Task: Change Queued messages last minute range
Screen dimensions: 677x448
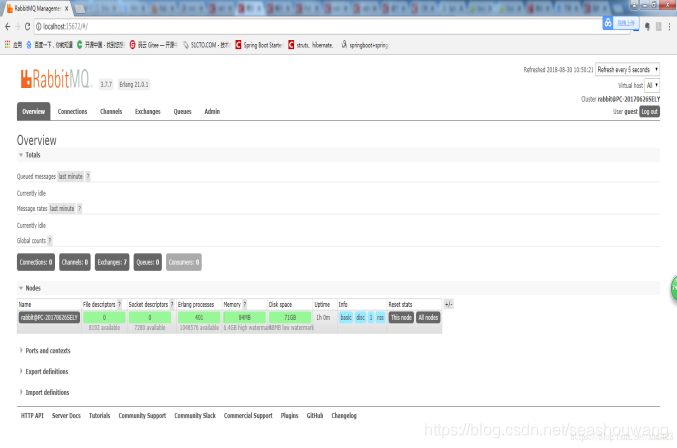Action: click(x=70, y=176)
